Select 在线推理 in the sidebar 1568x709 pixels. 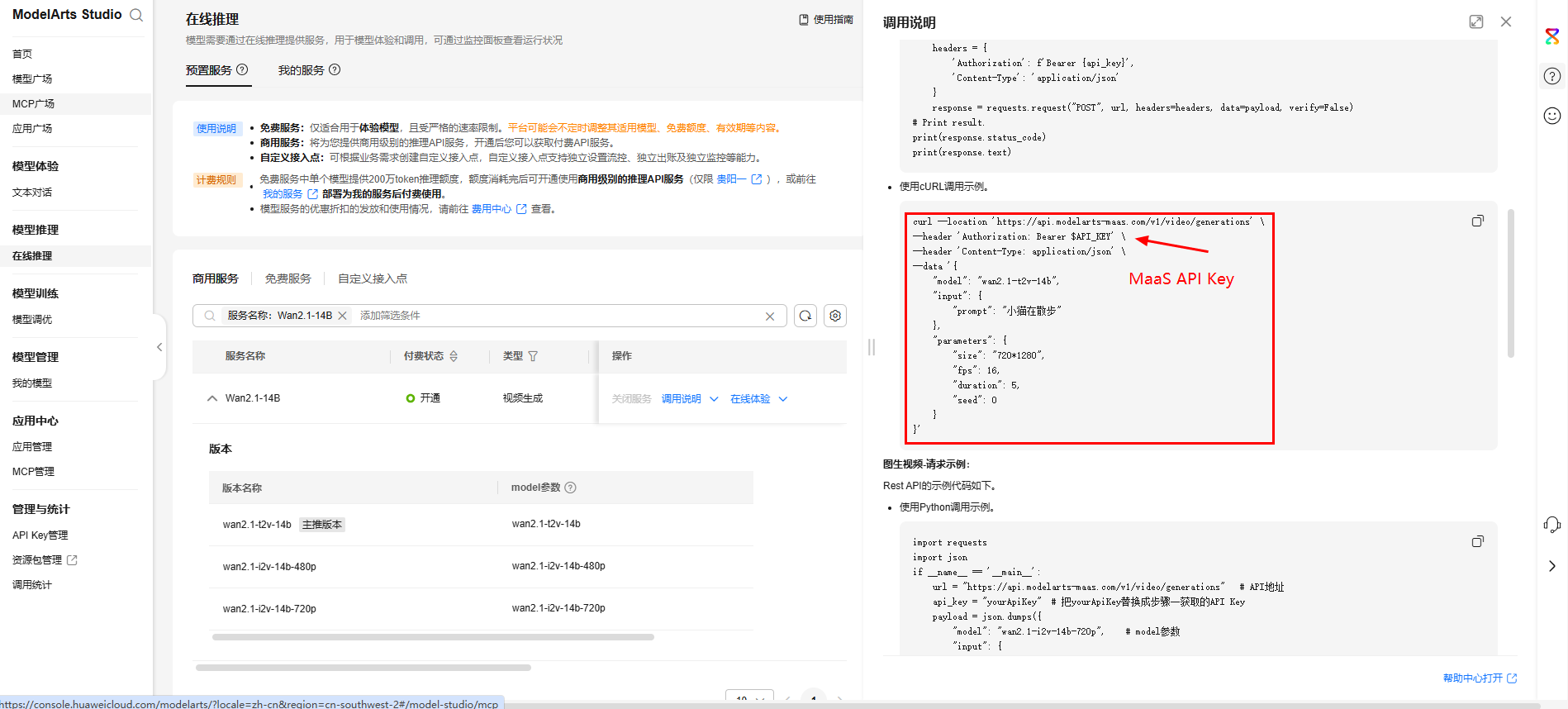pyautogui.click(x=32, y=256)
